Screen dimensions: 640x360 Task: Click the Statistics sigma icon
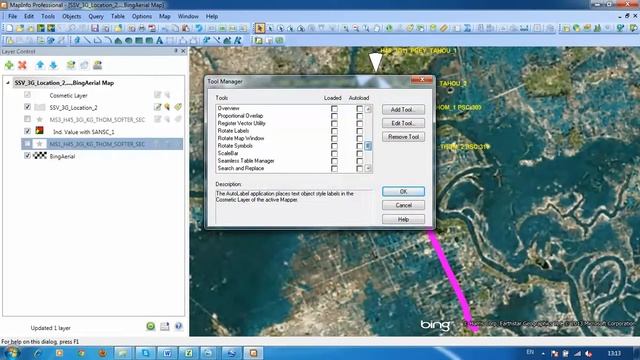(467, 28)
